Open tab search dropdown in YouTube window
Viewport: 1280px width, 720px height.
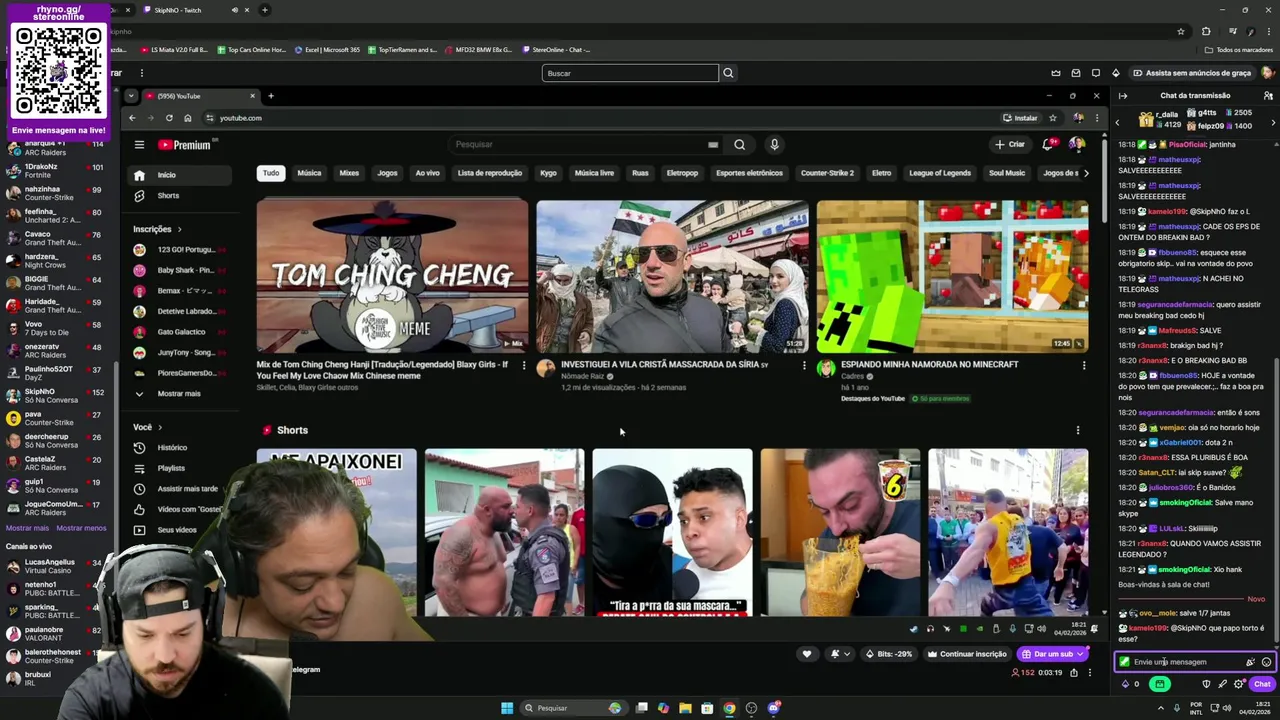(131, 96)
